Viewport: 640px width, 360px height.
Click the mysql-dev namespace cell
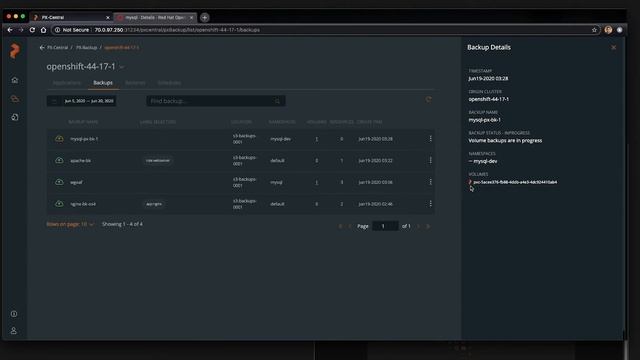(x=280, y=139)
